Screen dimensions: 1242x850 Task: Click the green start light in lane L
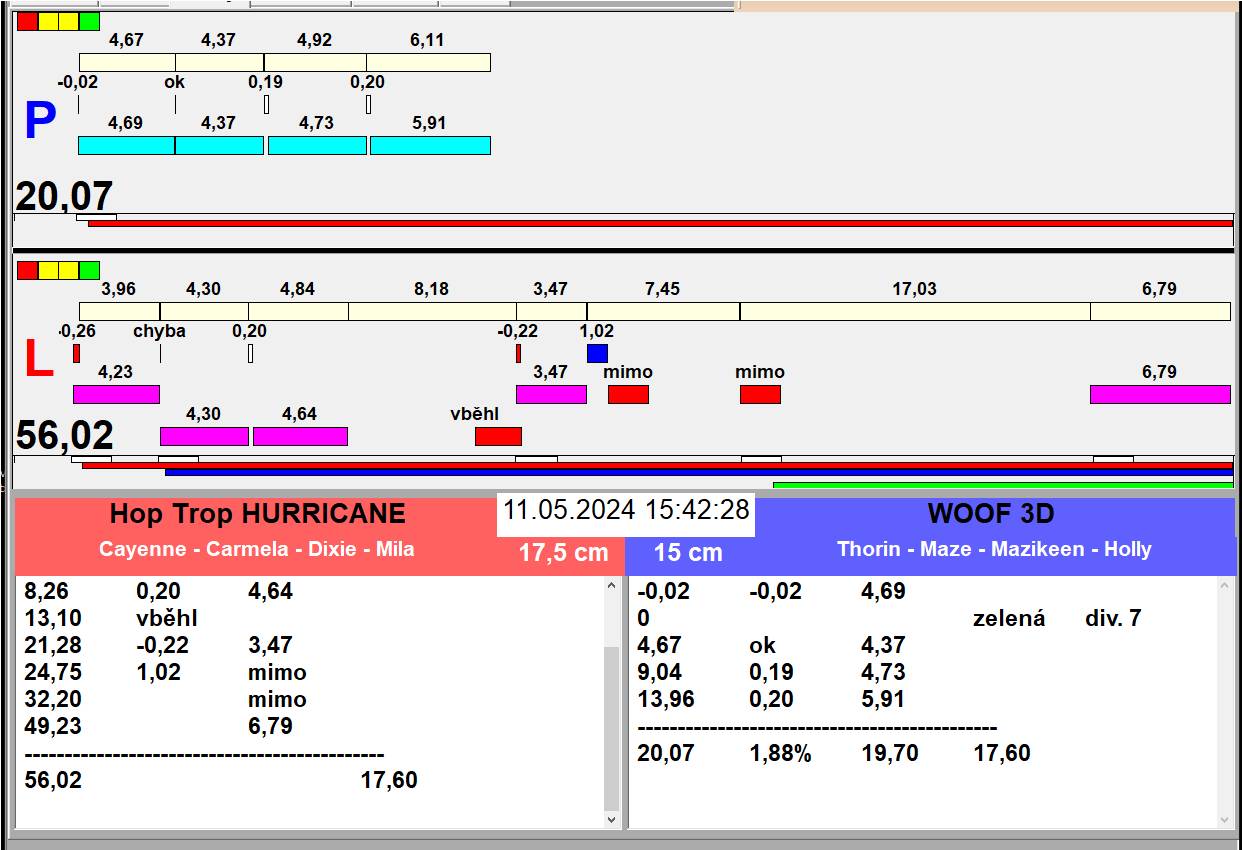pyautogui.click(x=89, y=270)
